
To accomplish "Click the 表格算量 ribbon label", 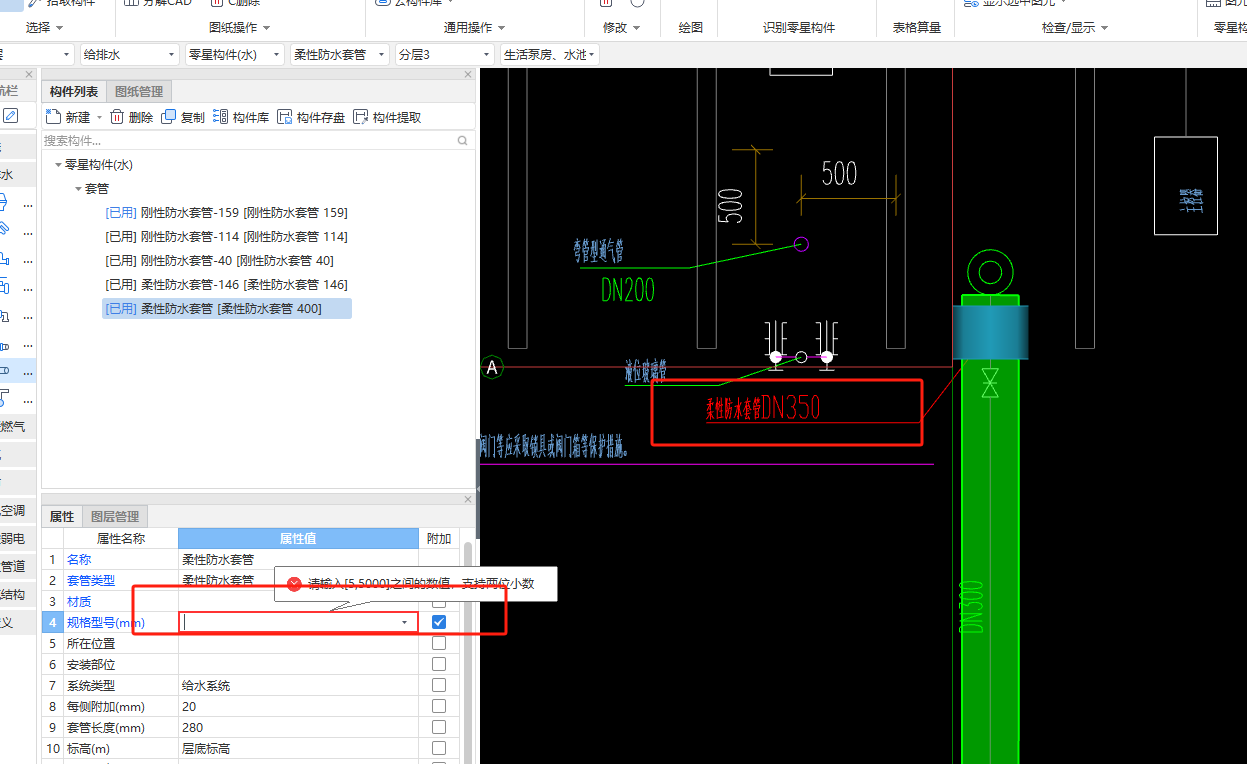I will pyautogui.click(x=917, y=27).
